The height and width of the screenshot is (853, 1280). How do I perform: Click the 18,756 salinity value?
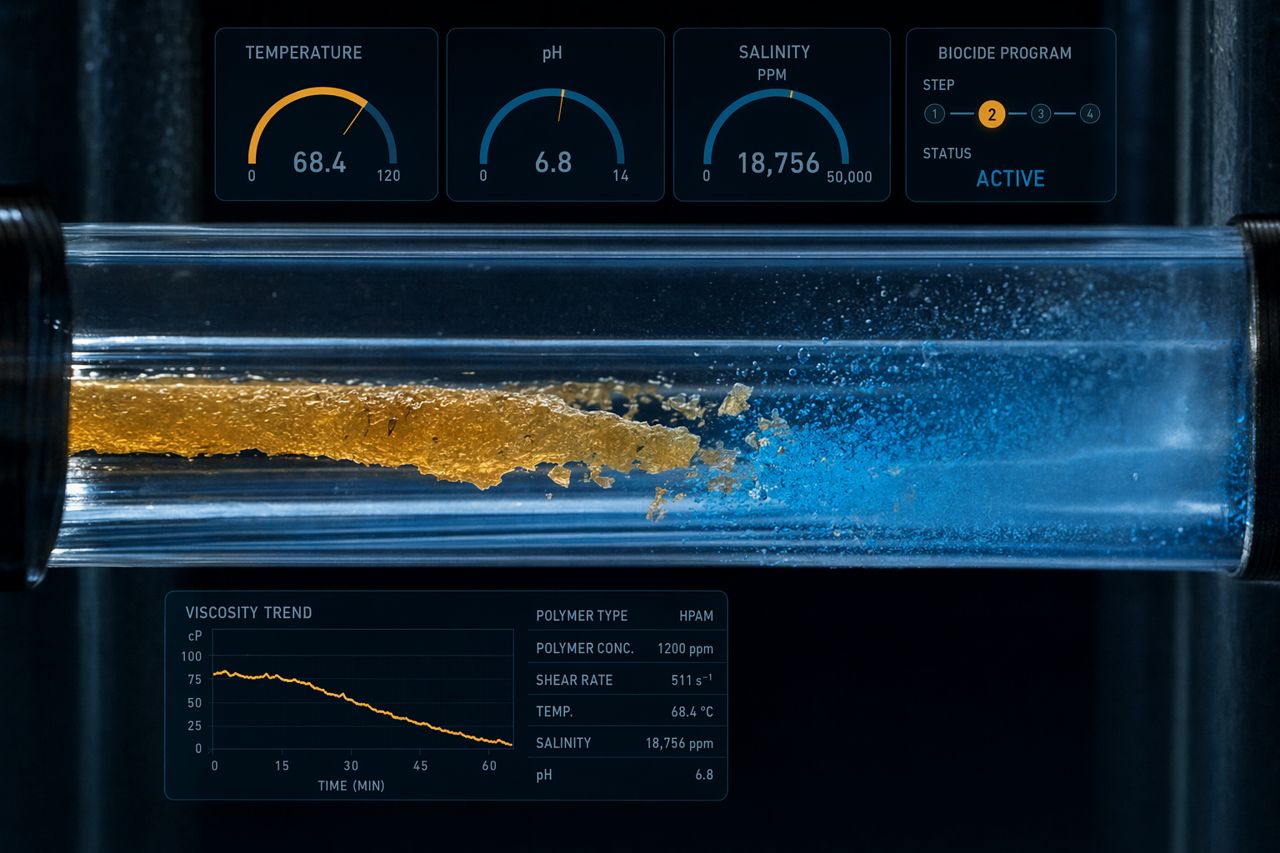(778, 163)
